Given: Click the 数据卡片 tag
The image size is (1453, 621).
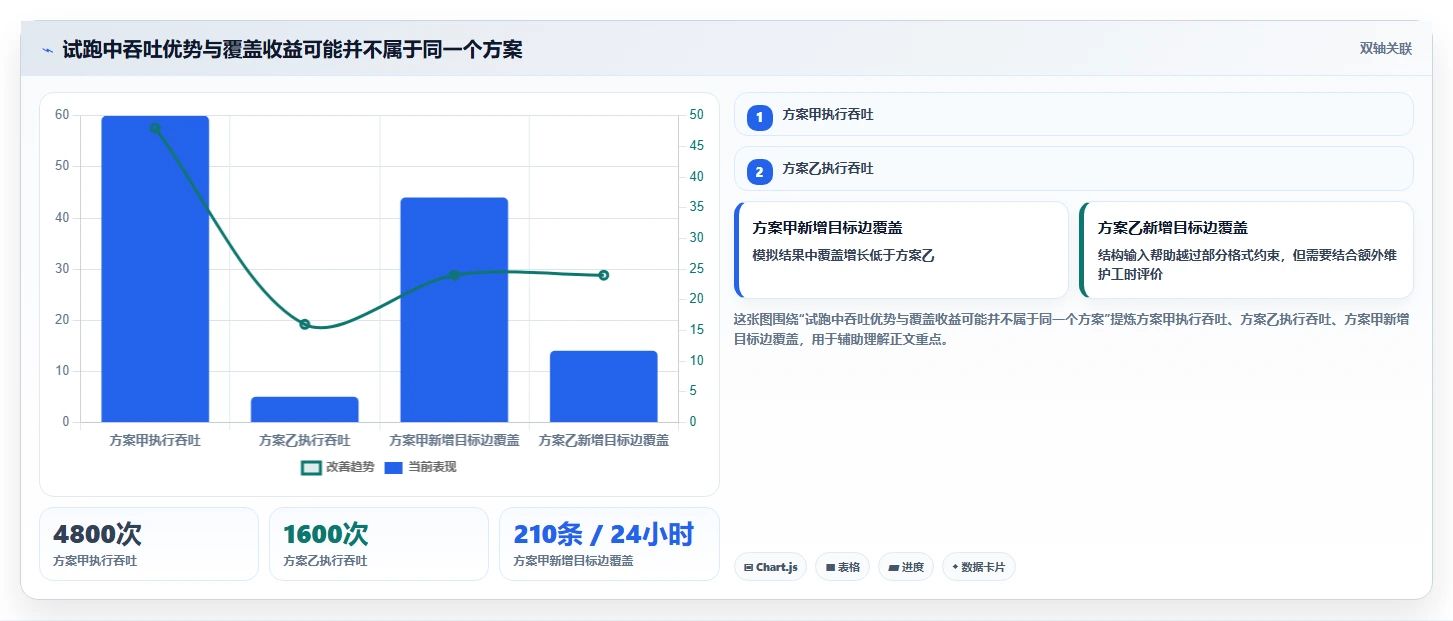Looking at the screenshot, I should pyautogui.click(x=978, y=567).
